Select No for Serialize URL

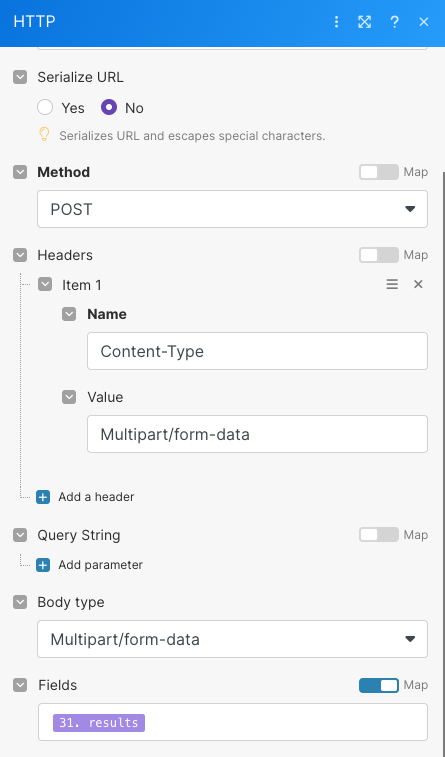pos(109,107)
